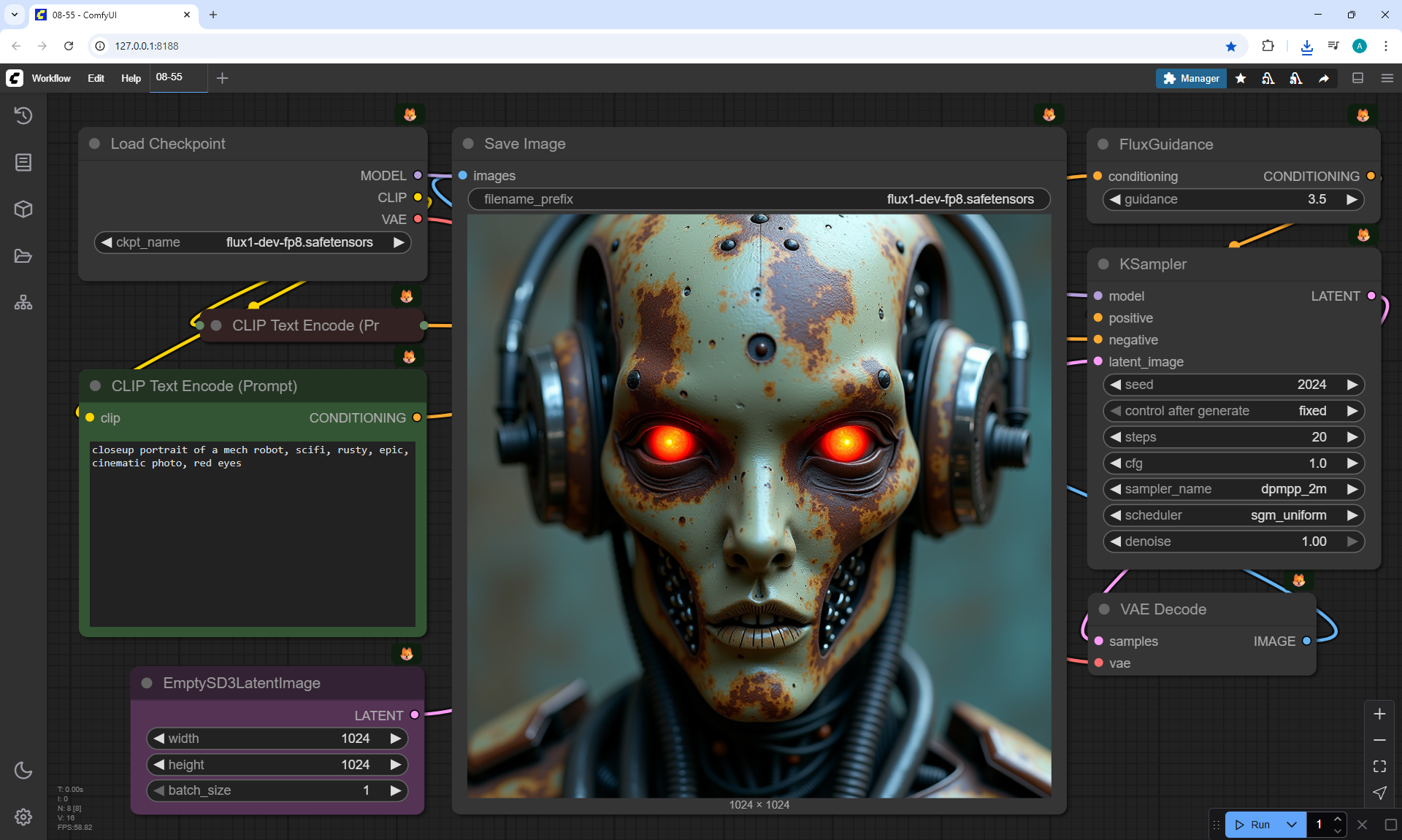Open the settings gear icon

tap(23, 817)
